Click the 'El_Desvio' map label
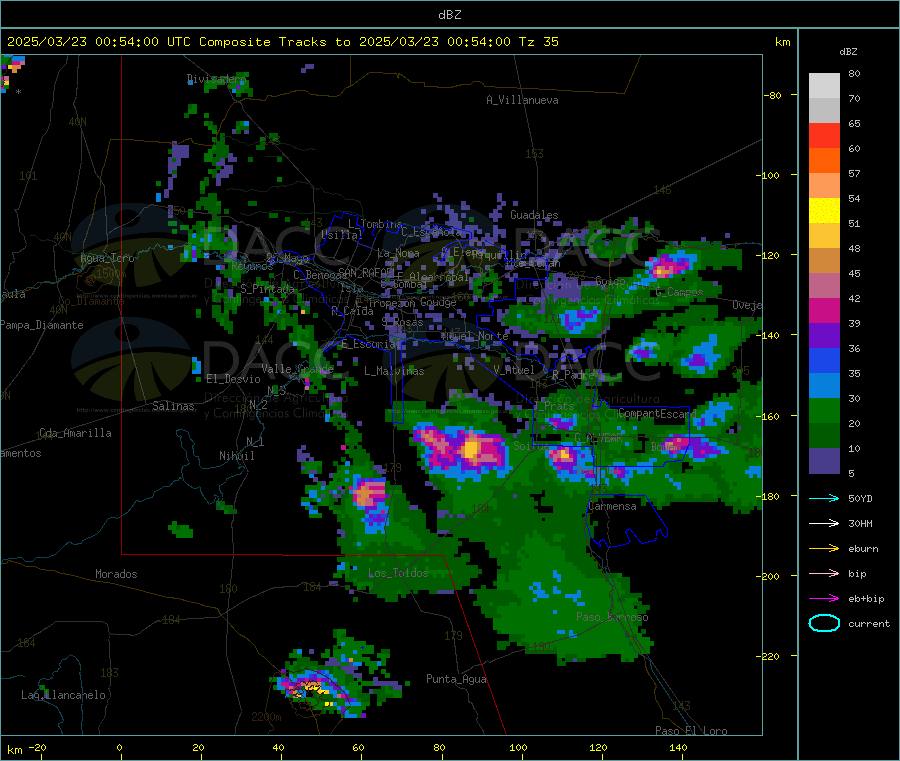The height and width of the screenshot is (761, 900). pos(233,379)
